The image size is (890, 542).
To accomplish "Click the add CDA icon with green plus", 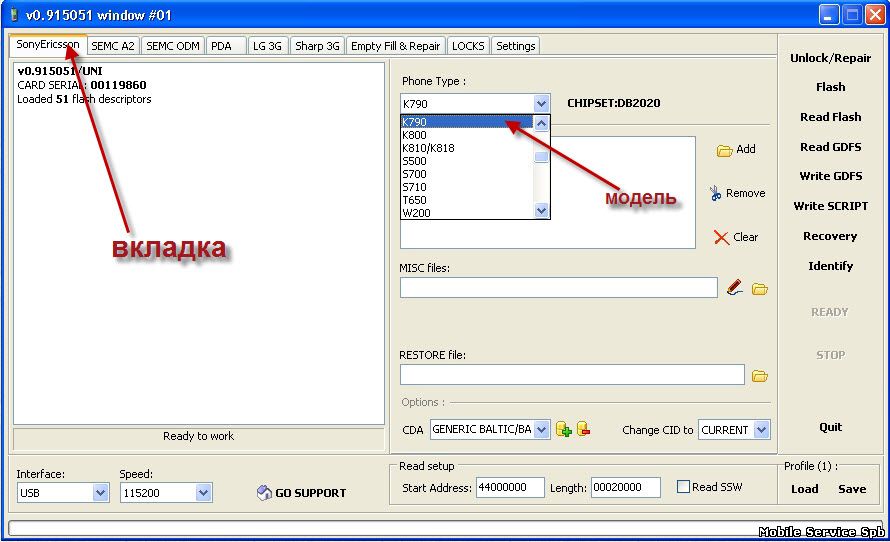I will 564,429.
